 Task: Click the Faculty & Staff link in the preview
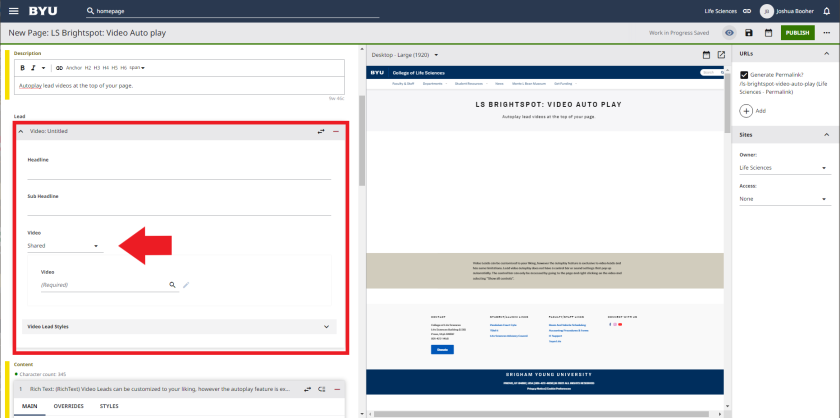click(x=403, y=84)
